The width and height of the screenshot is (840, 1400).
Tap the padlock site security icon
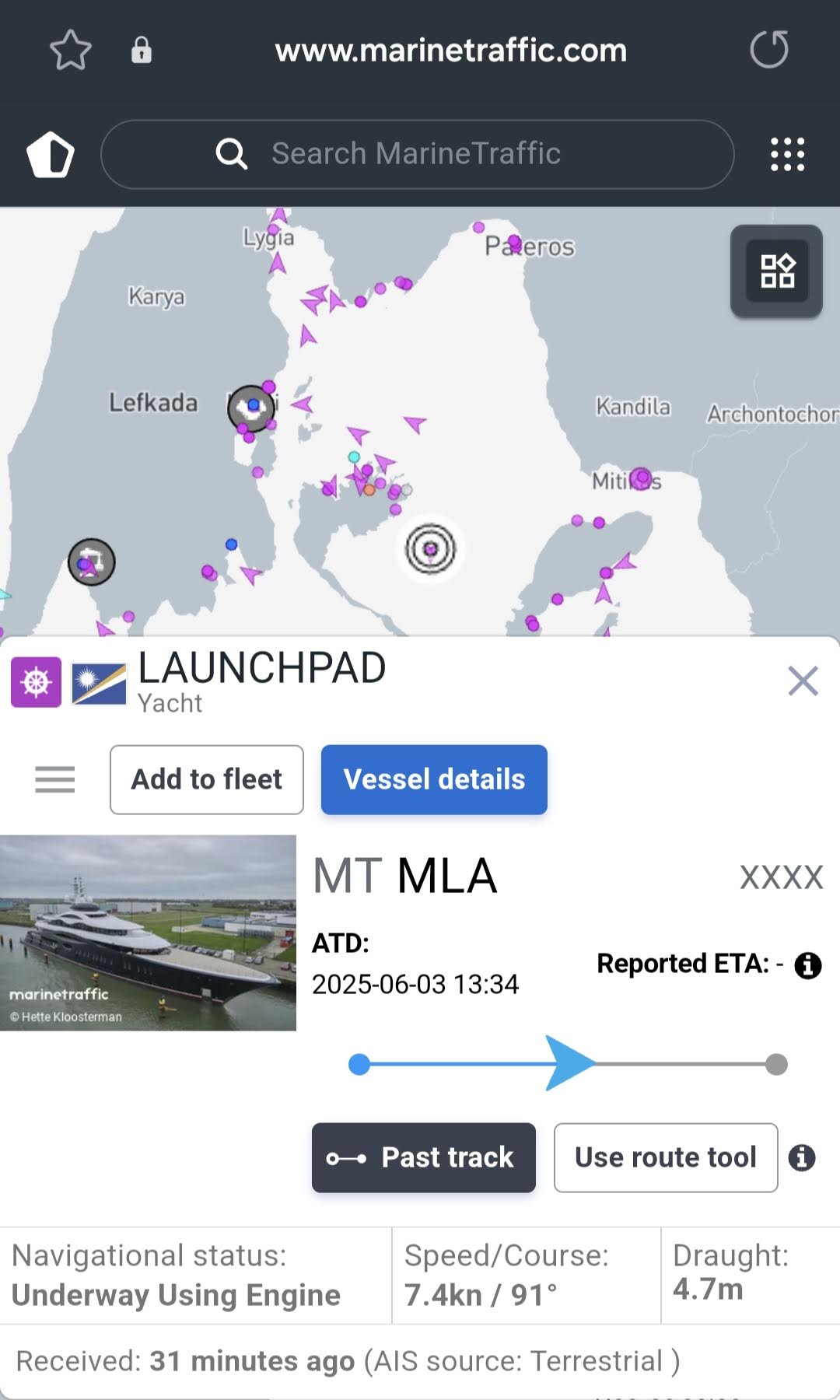141,51
